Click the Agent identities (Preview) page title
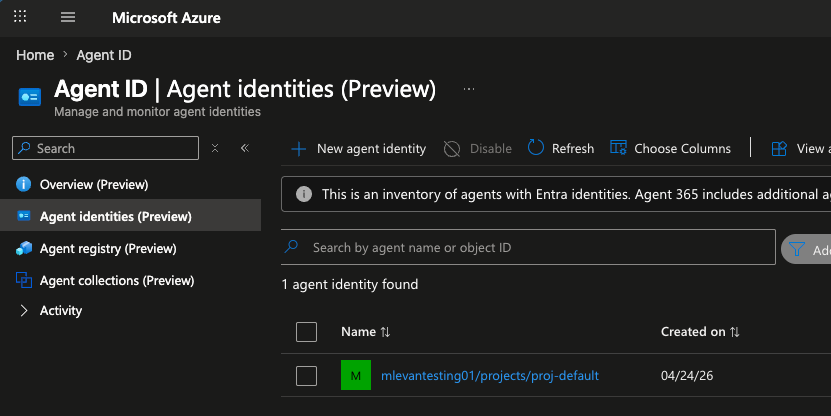 [301, 89]
